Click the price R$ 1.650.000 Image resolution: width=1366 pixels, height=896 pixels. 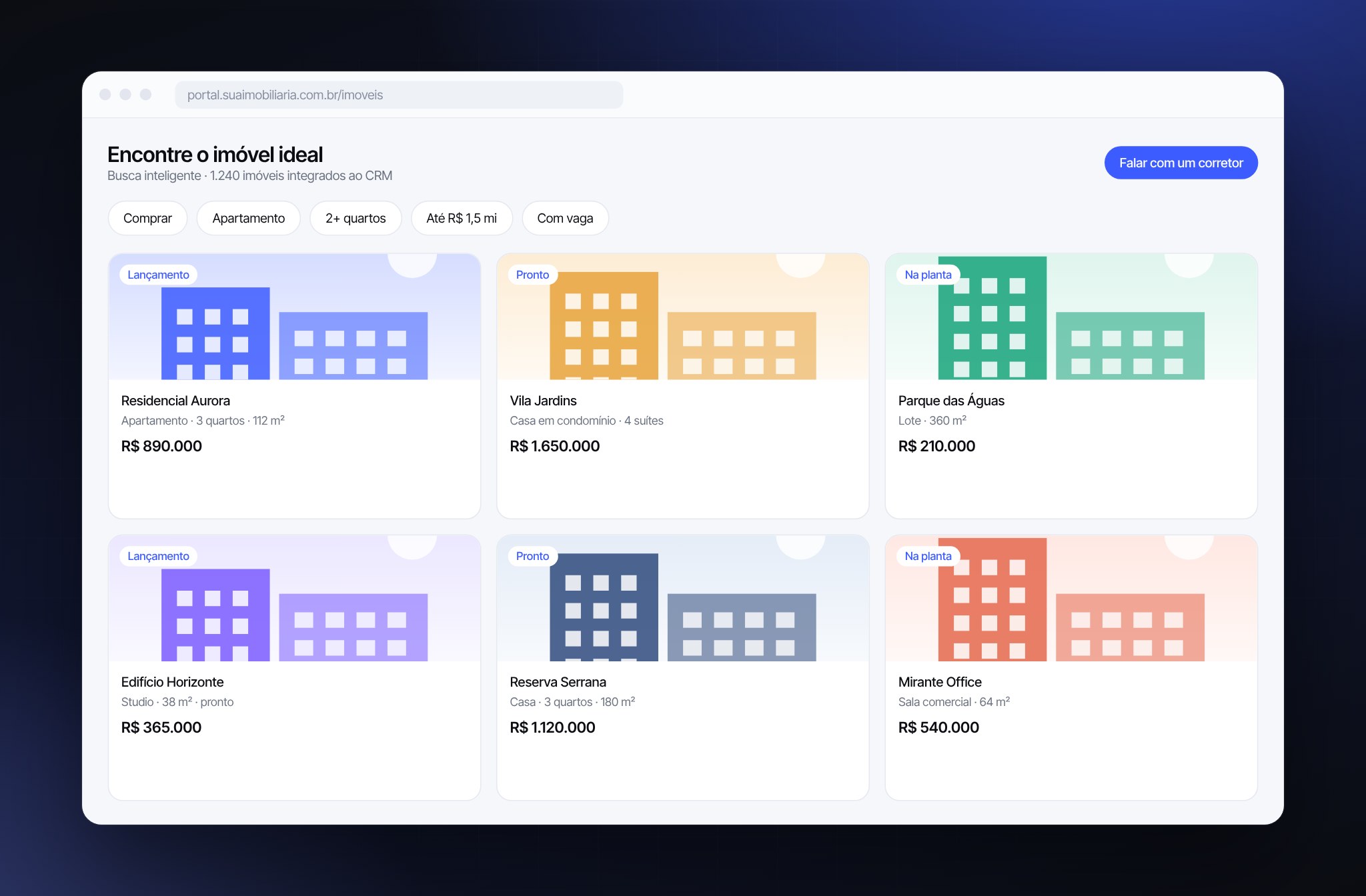tap(554, 446)
